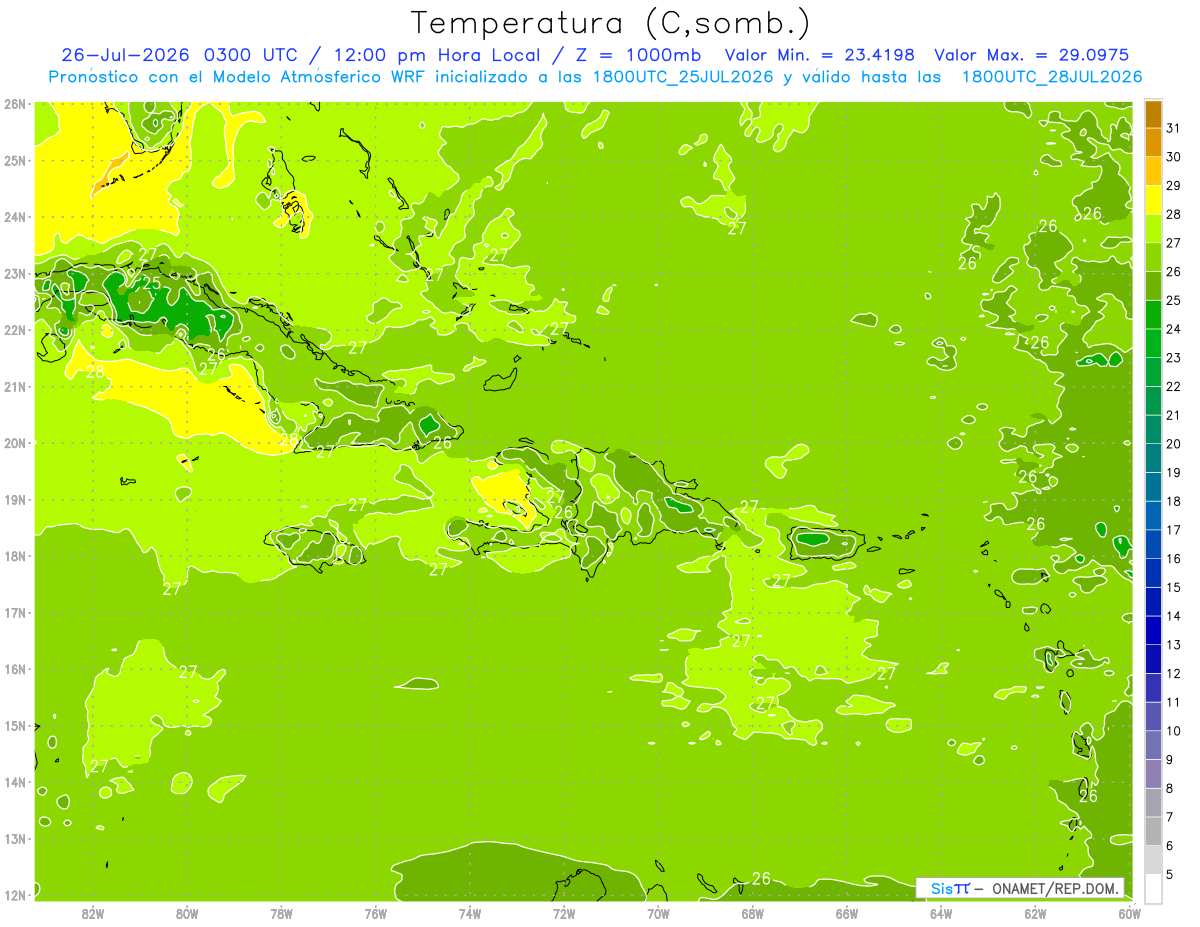The width and height of the screenshot is (1200, 927).
Task: Click the '20N' latitude axis label
Action: click(14, 443)
